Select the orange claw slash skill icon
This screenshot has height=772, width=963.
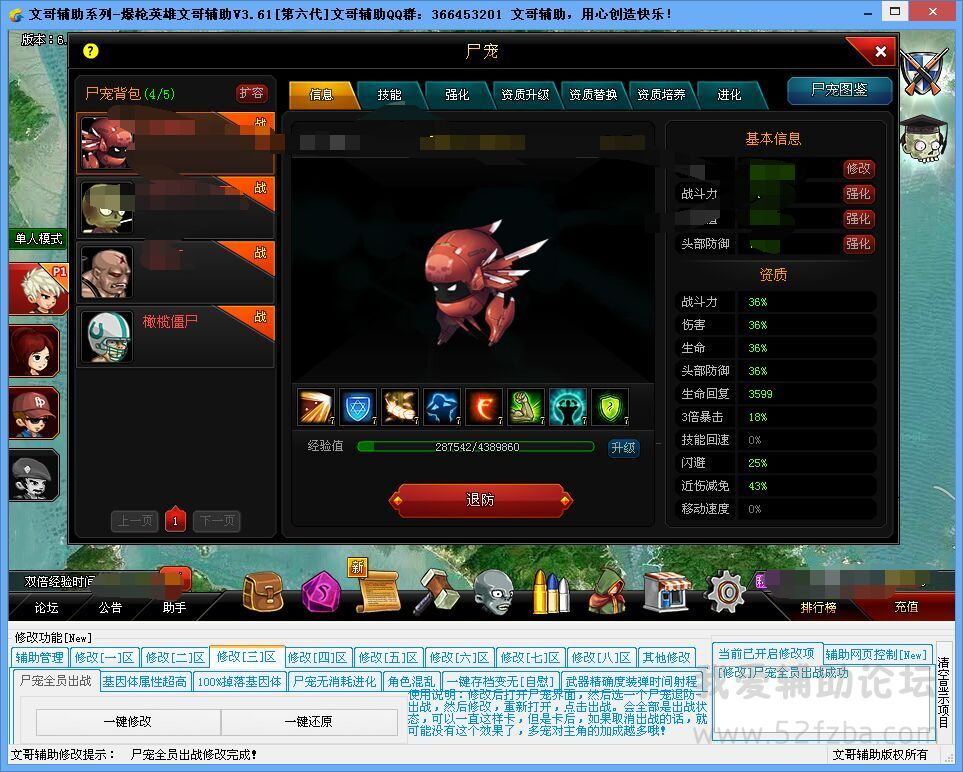[x=316, y=407]
